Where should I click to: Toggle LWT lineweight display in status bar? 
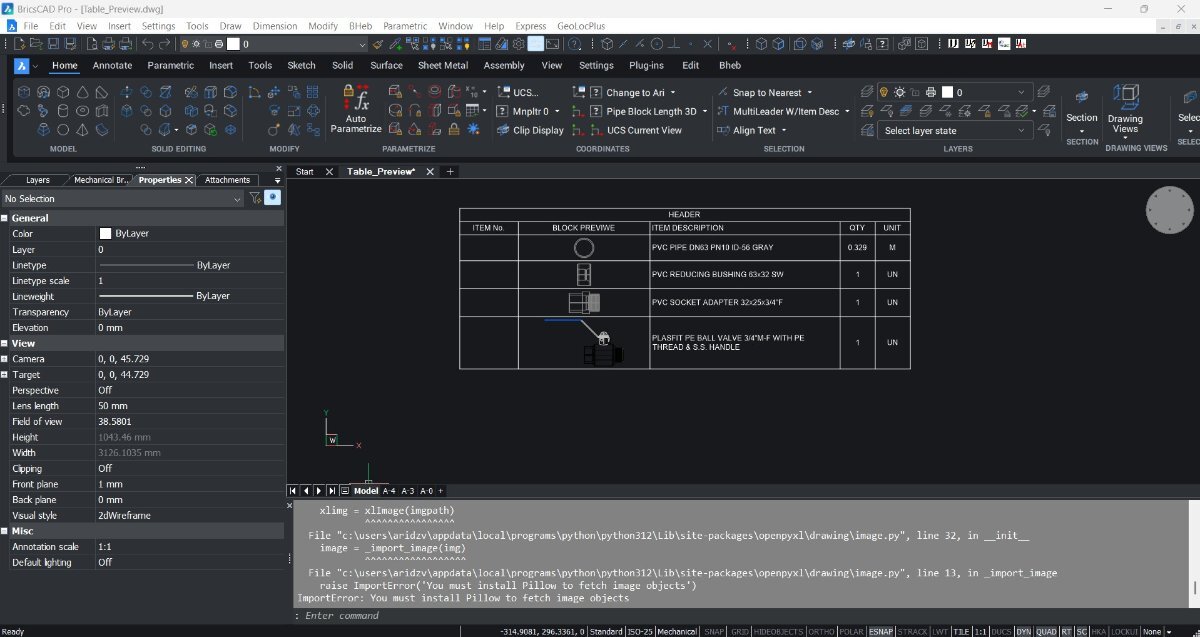tap(940, 631)
